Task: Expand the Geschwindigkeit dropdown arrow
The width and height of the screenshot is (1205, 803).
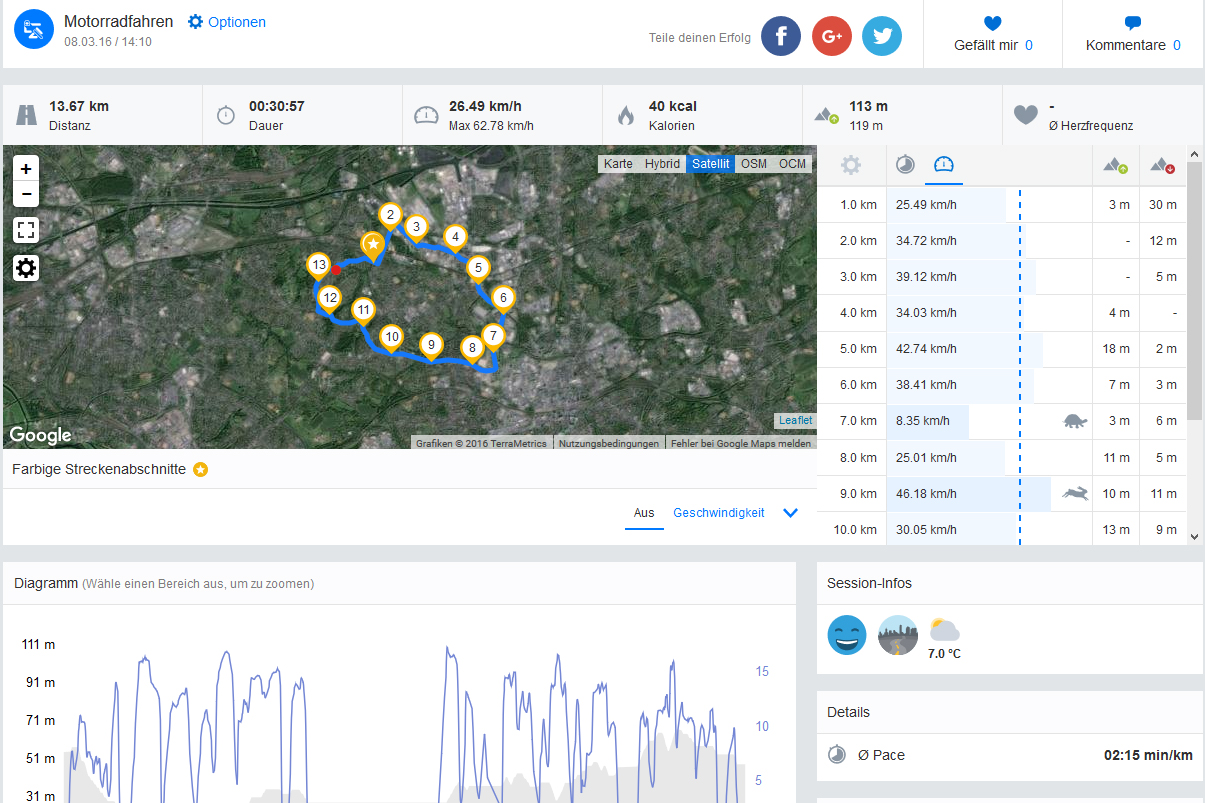Action: [790, 513]
